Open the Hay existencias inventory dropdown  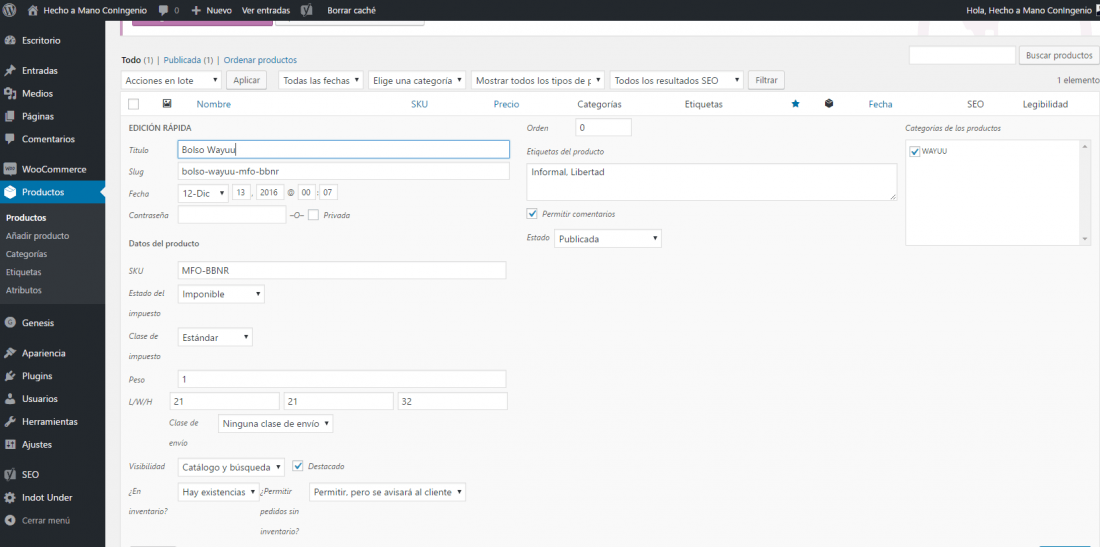[x=219, y=492]
